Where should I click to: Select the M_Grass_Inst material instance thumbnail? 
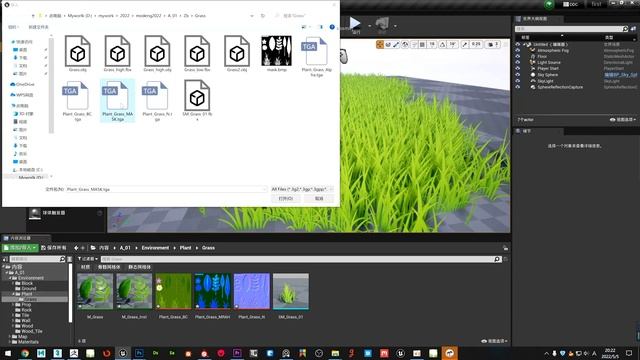pos(134,291)
